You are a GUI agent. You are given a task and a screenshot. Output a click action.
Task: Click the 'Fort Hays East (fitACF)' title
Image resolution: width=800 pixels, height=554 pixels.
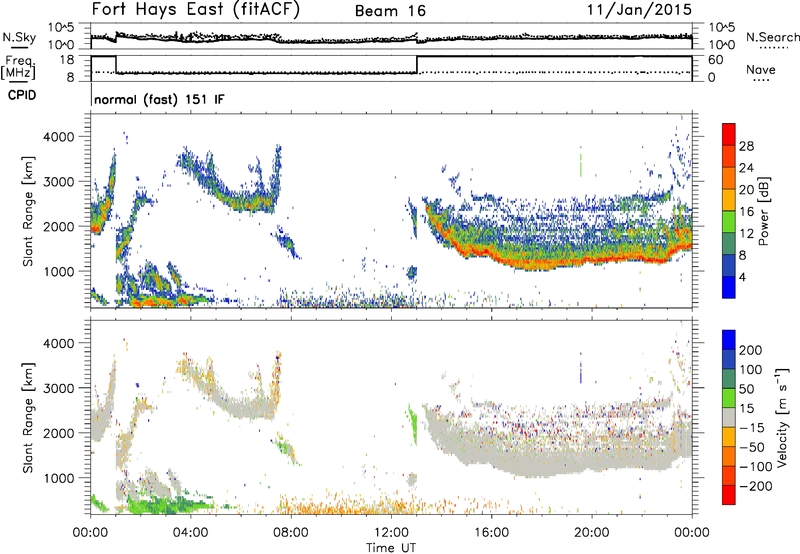[196, 10]
